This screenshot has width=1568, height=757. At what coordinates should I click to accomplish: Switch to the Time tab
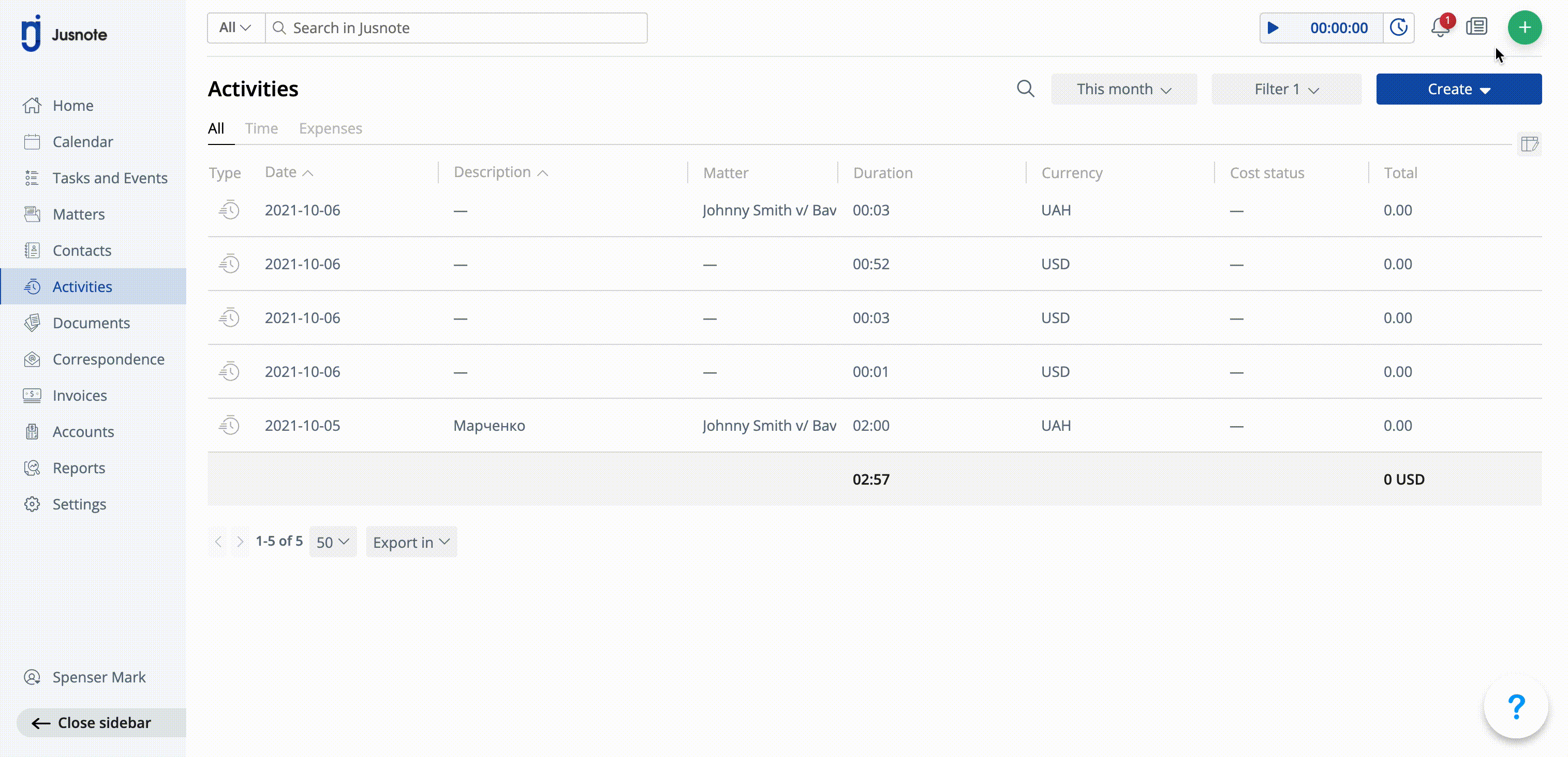[262, 128]
